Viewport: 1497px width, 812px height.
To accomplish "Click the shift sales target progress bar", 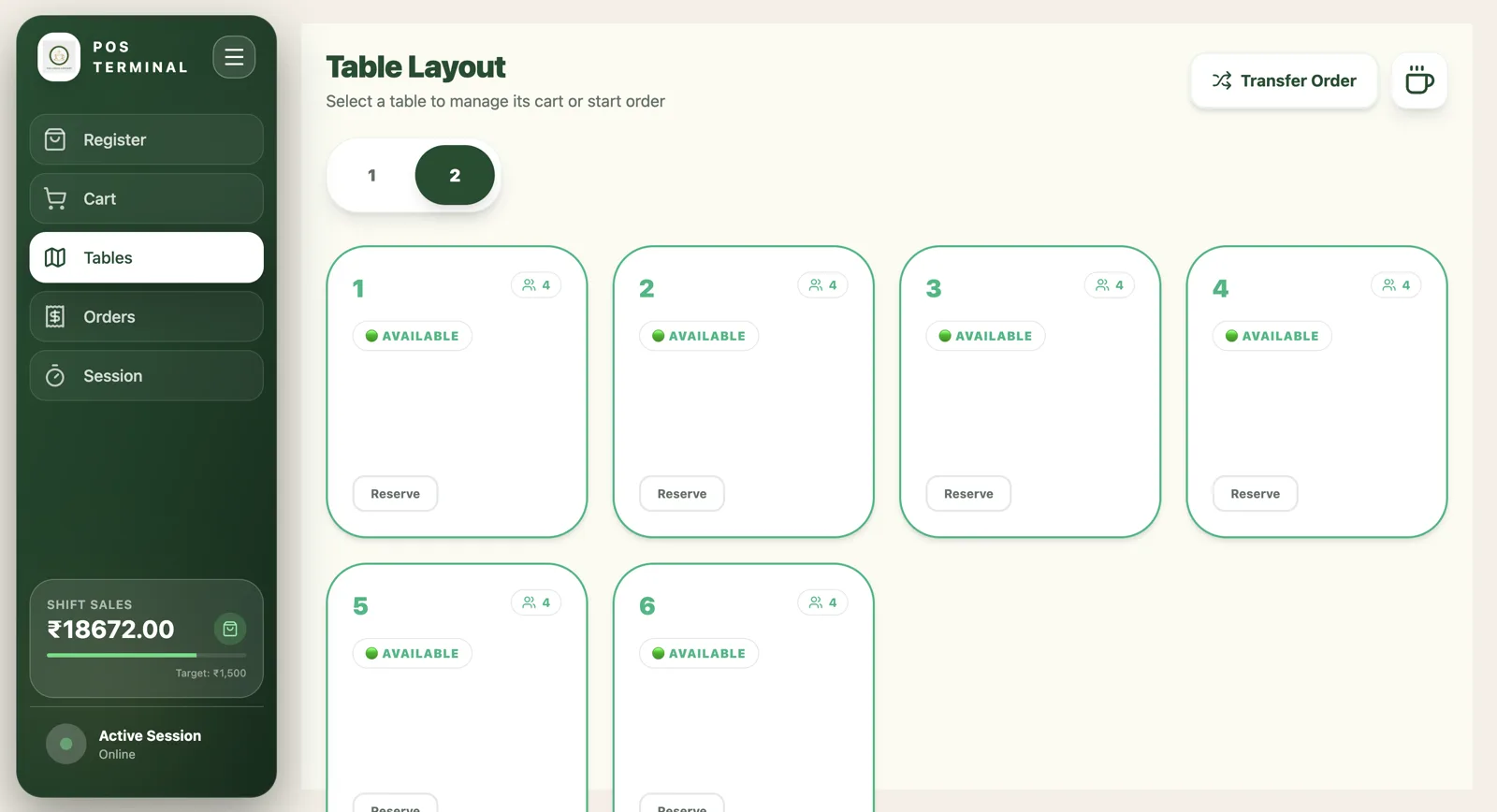I will click(x=147, y=655).
